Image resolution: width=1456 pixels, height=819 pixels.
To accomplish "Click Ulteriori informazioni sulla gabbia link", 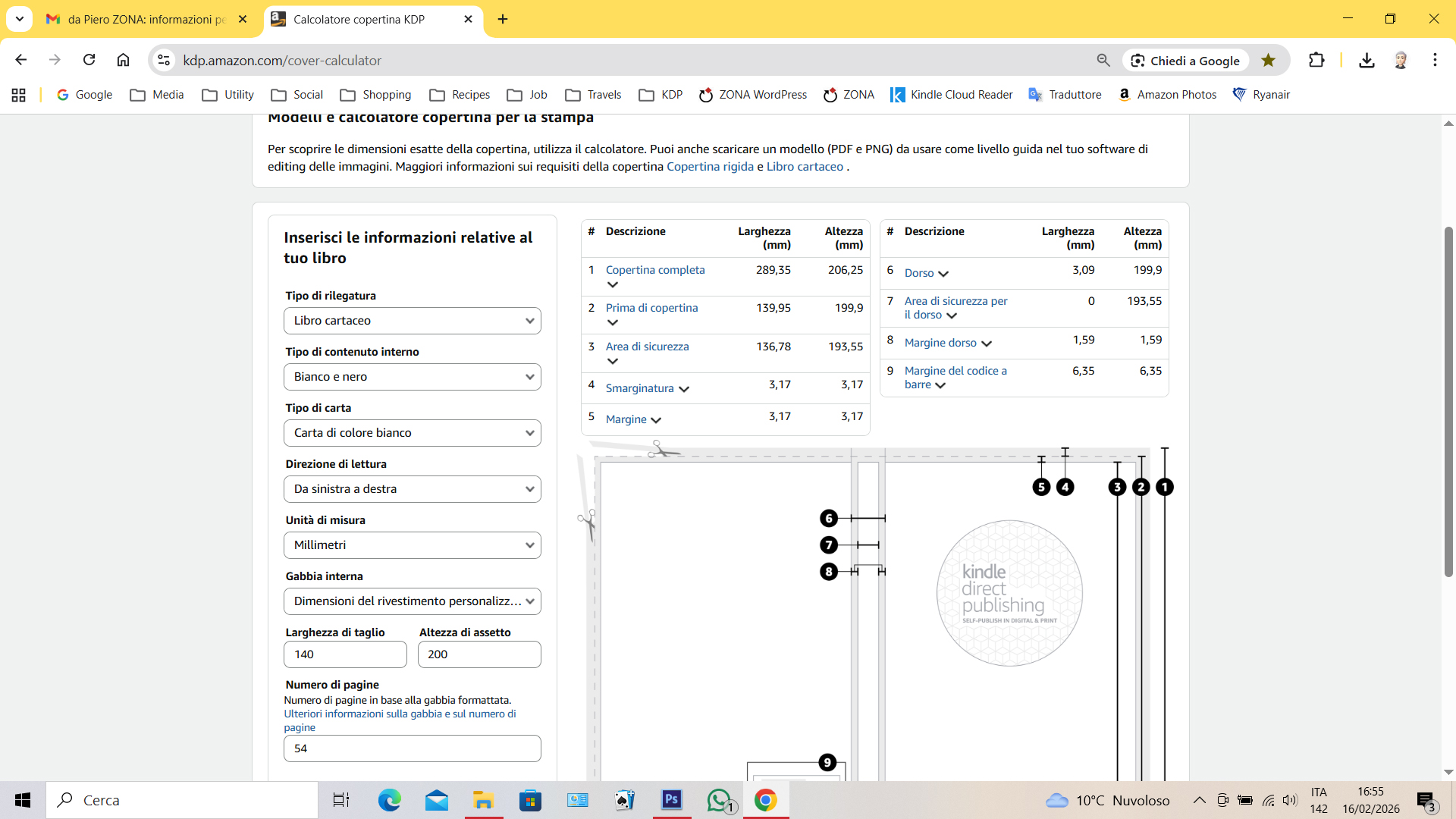I will 400,714.
